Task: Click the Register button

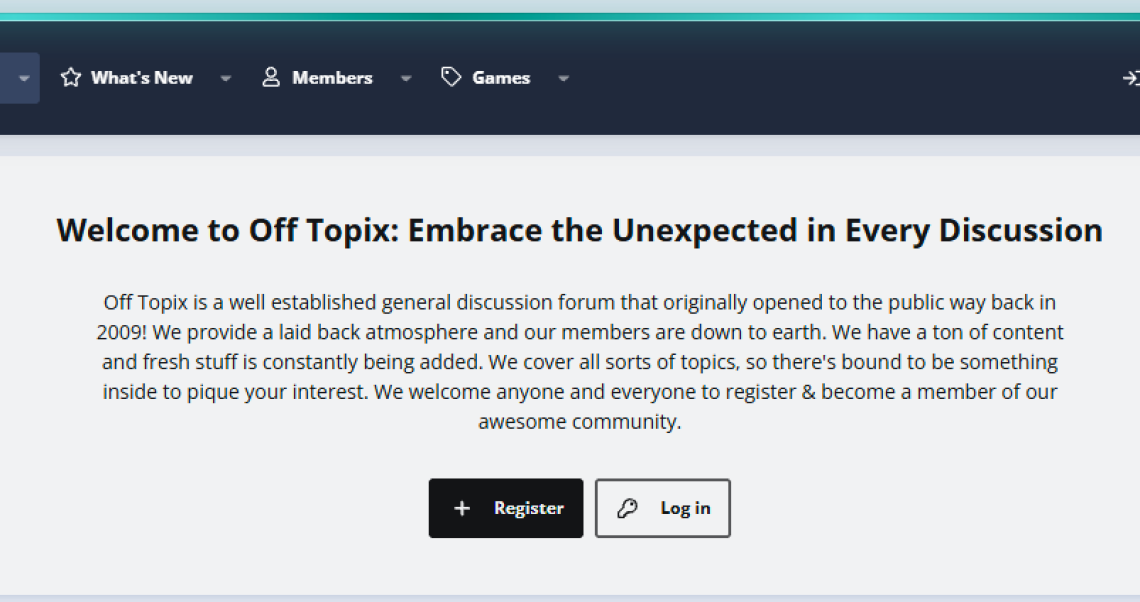Action: pos(506,508)
